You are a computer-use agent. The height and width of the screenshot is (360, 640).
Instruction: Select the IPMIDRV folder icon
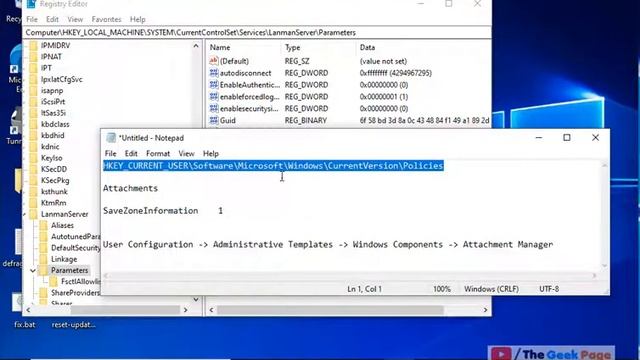pyautogui.click(x=33, y=45)
